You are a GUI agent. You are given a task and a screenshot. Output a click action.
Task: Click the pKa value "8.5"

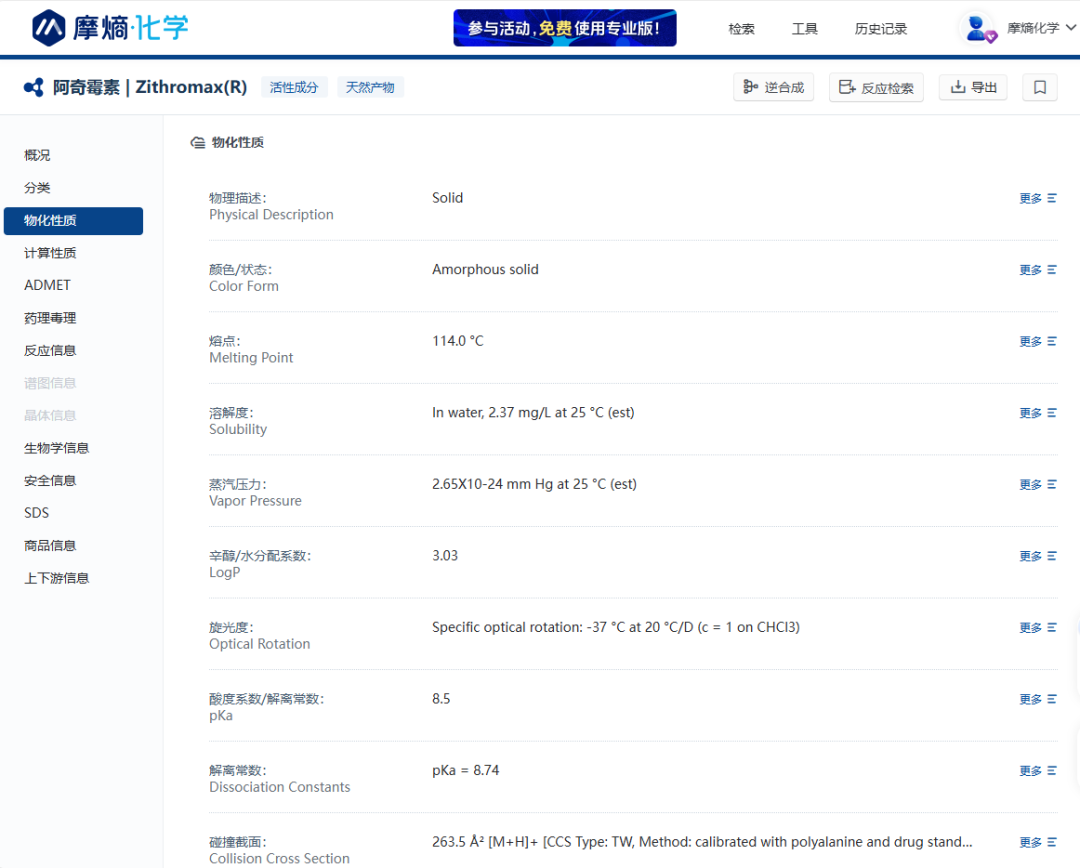441,699
